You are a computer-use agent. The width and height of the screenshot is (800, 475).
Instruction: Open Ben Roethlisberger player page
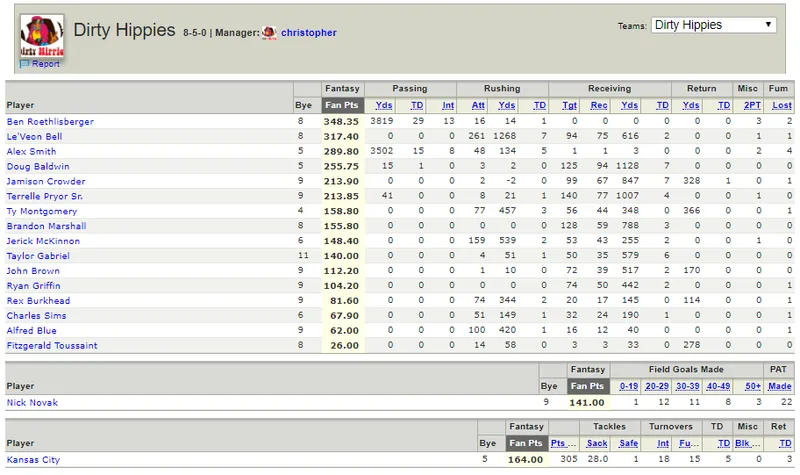50,121
